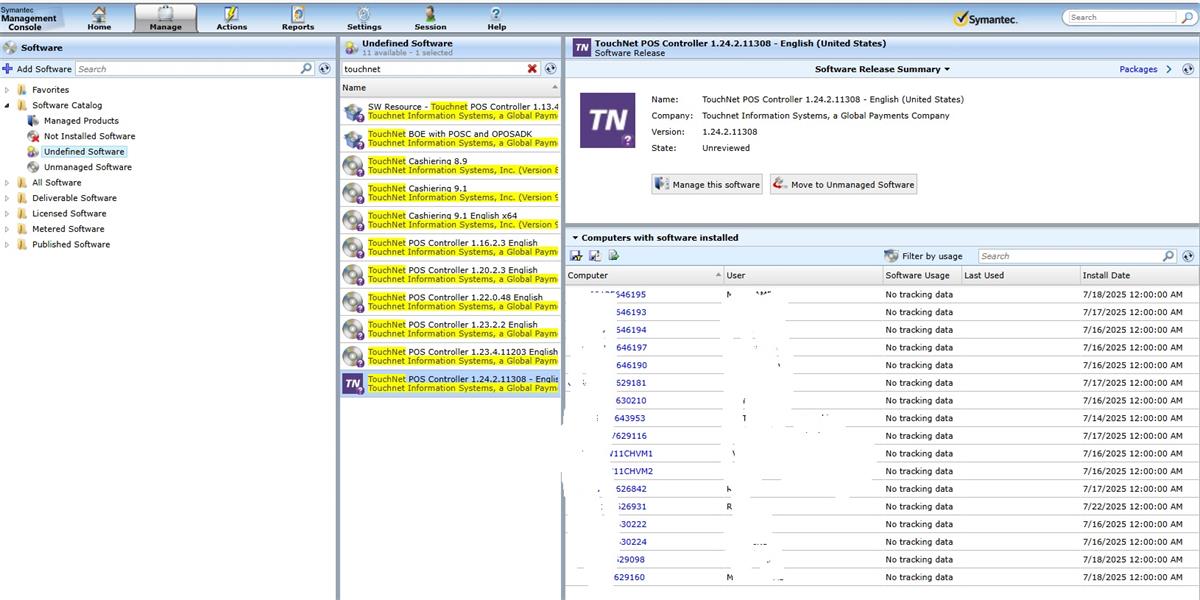The width and height of the screenshot is (1200, 600).
Task: Click disc icon for POS Controller 1.20.2.3
Action: click(353, 274)
